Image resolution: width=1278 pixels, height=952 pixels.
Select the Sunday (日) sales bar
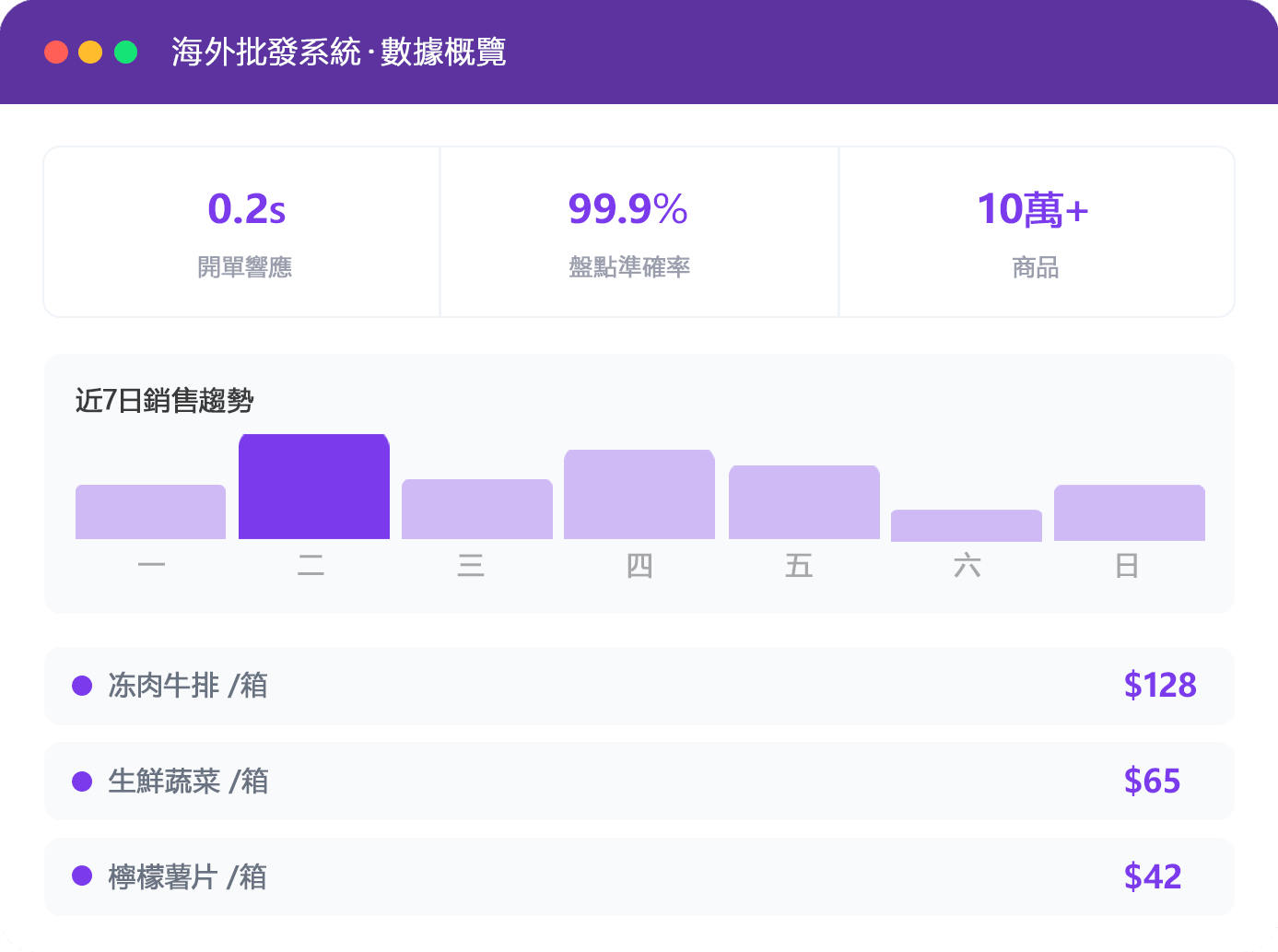(x=1130, y=512)
